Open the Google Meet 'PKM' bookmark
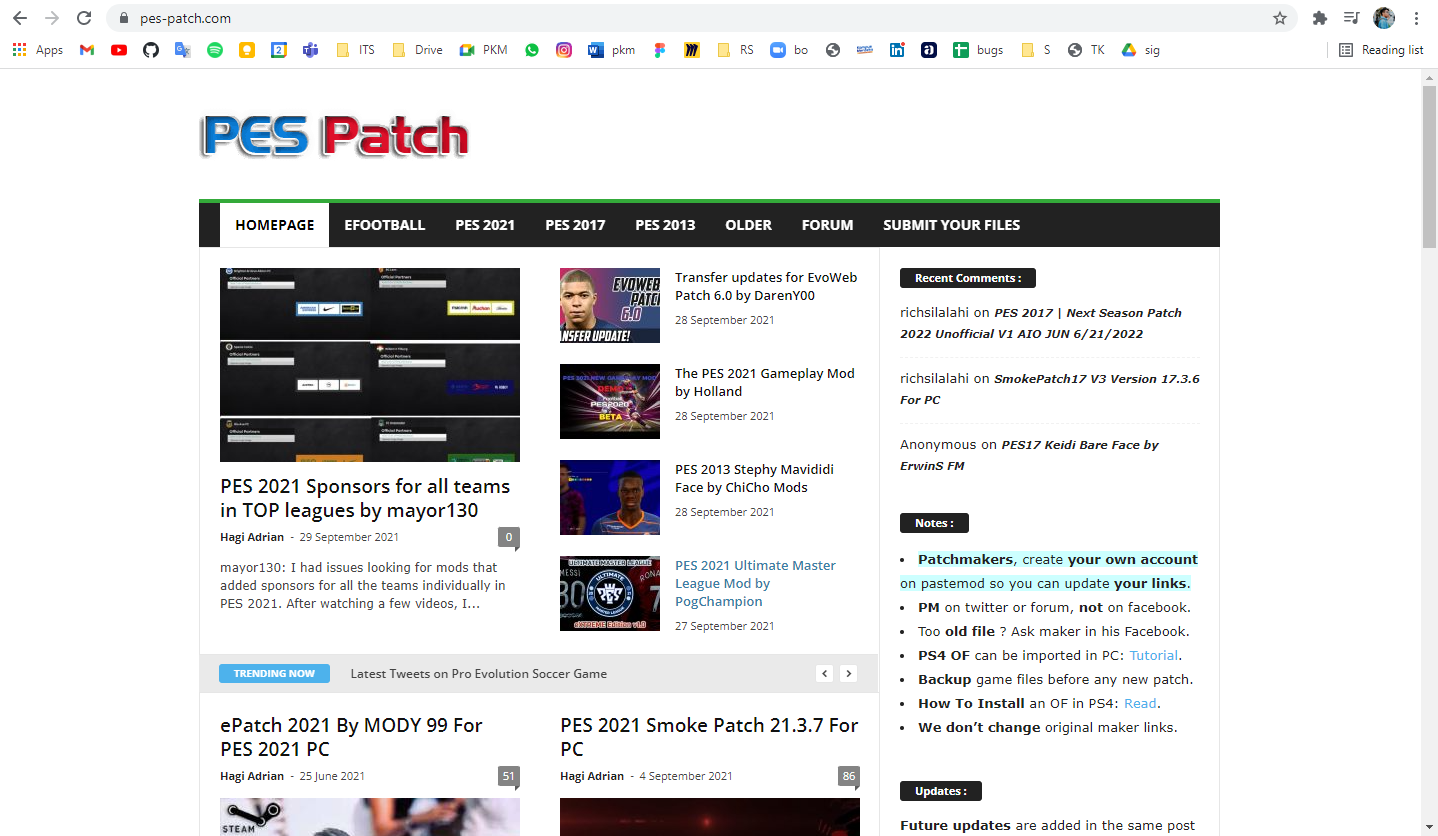 [x=484, y=50]
